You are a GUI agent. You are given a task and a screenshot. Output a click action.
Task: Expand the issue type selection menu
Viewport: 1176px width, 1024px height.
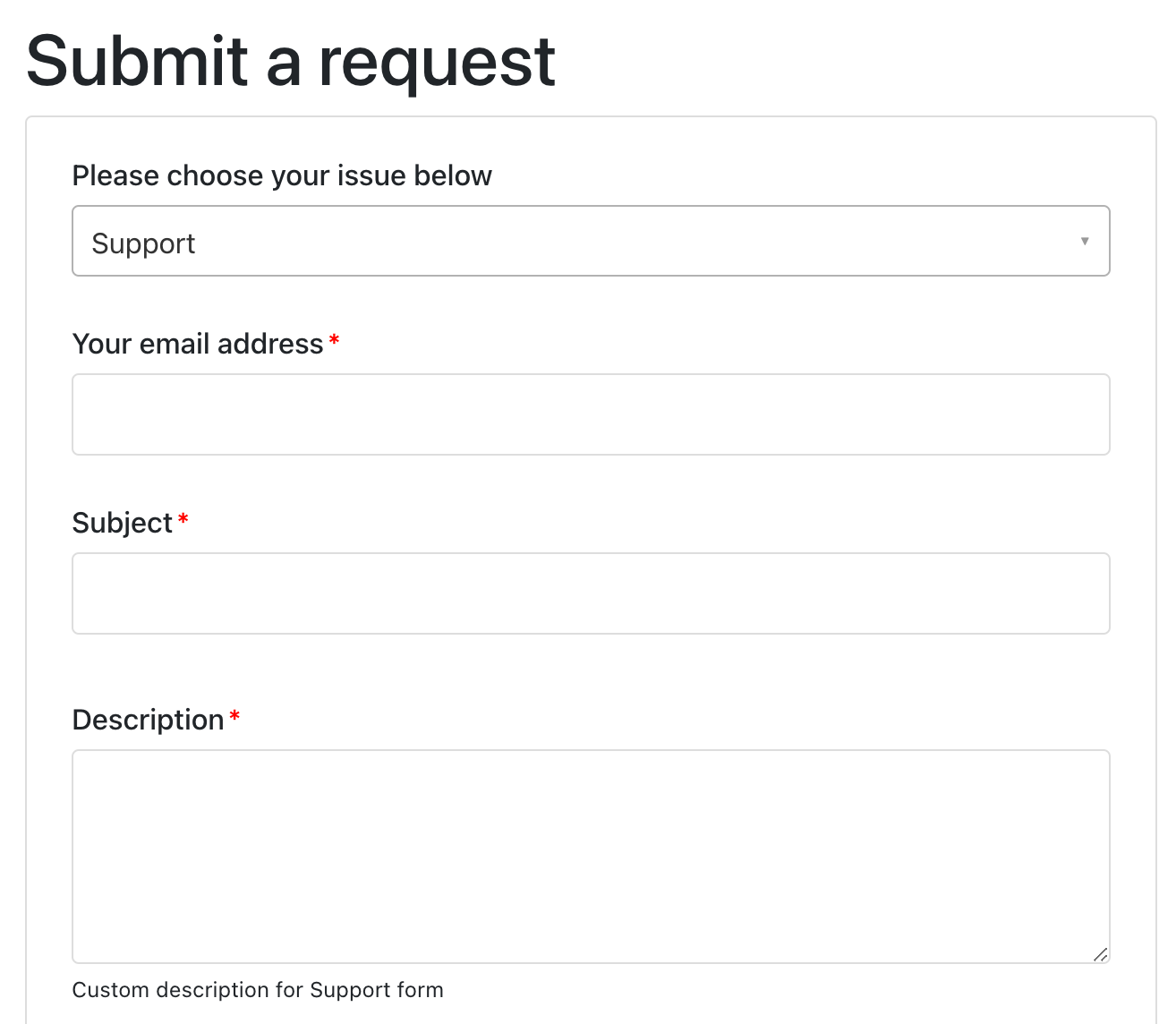[591, 241]
